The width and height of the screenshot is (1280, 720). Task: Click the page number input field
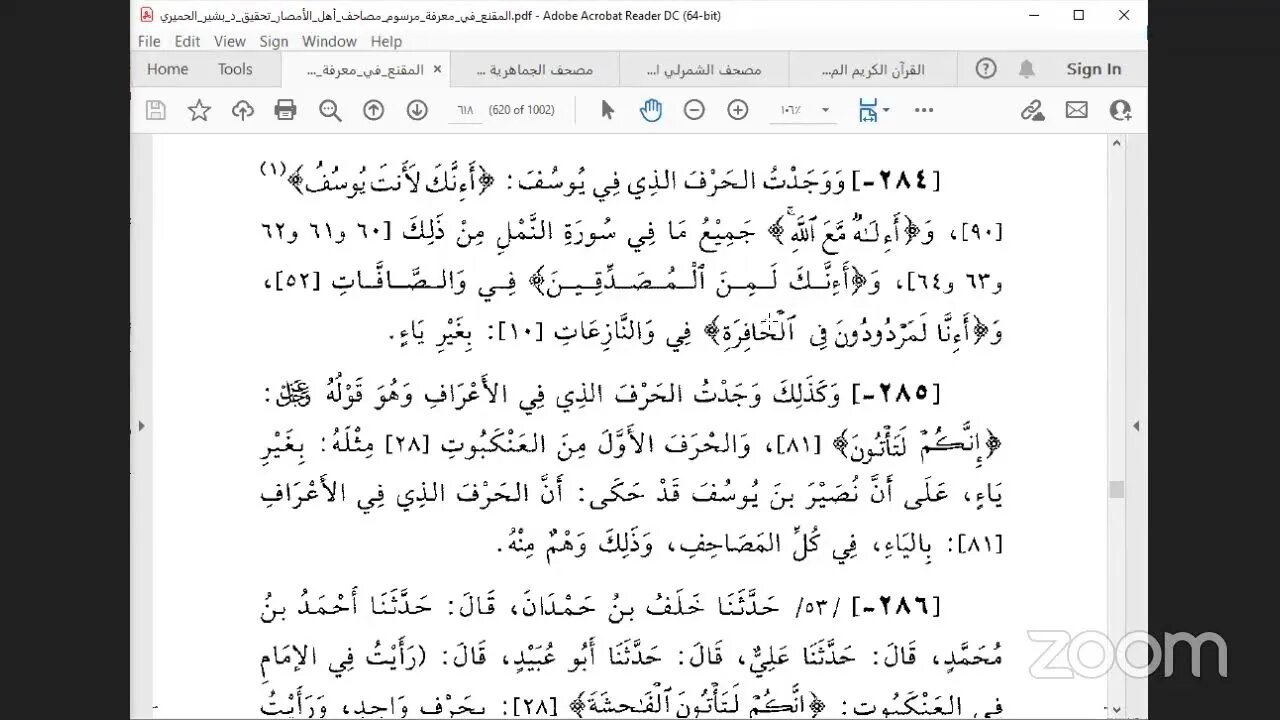465,110
